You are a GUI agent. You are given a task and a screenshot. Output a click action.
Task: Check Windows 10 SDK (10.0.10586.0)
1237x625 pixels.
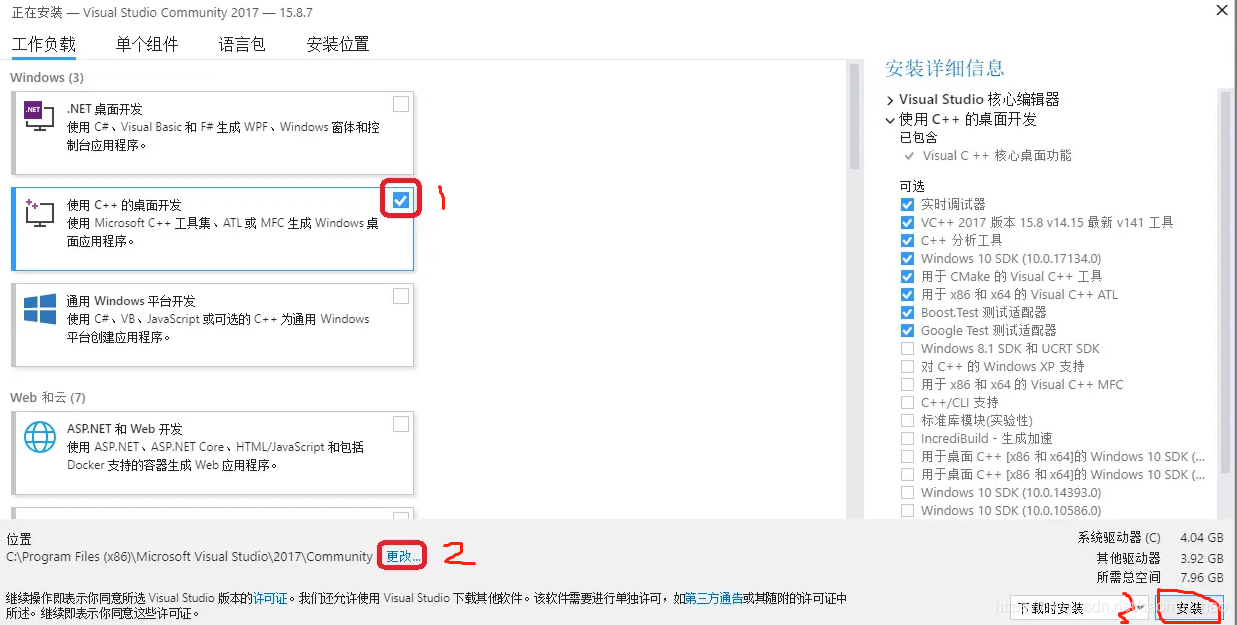tap(907, 510)
